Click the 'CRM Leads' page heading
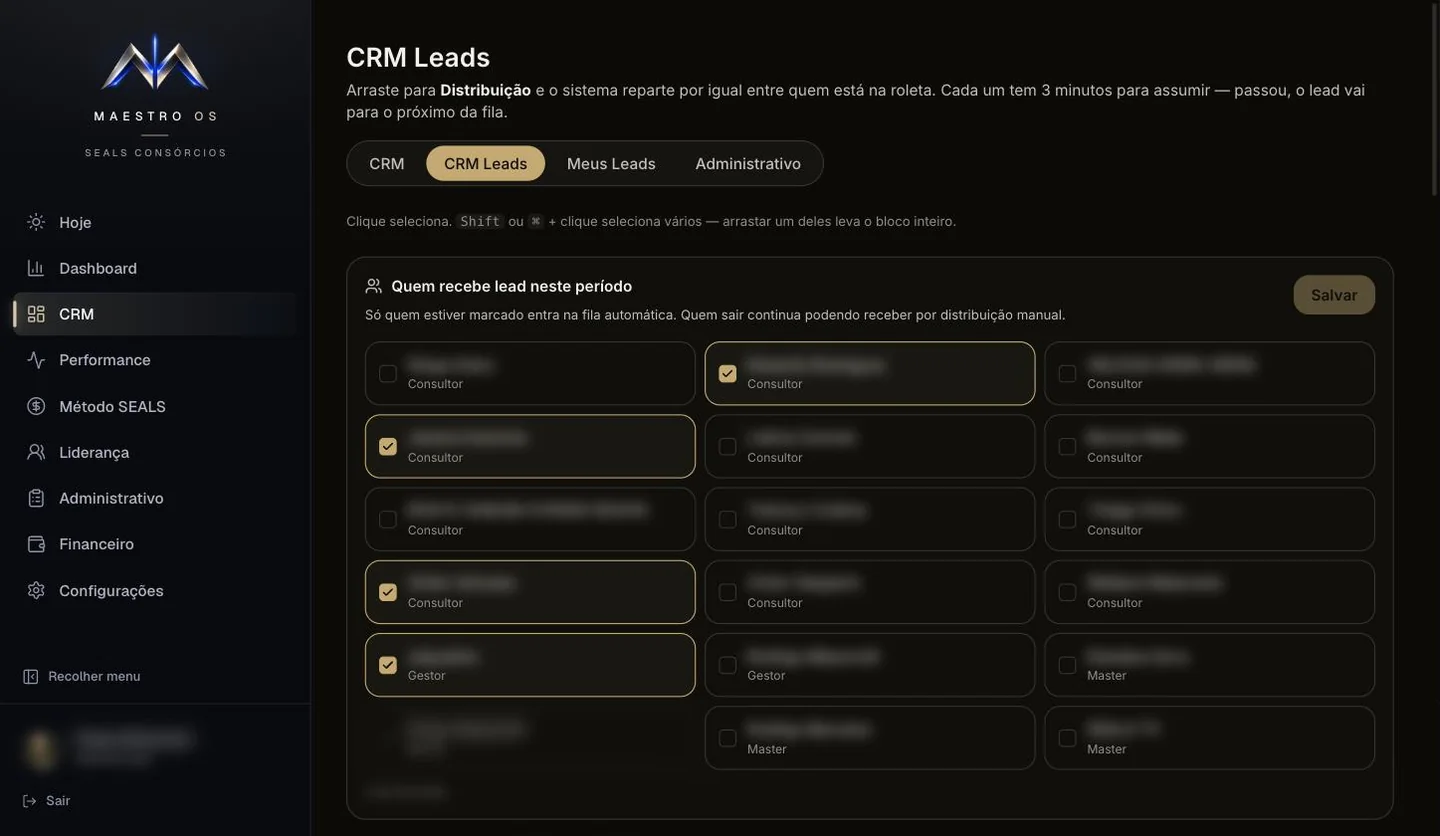The width and height of the screenshot is (1440, 836). pyautogui.click(x=418, y=57)
